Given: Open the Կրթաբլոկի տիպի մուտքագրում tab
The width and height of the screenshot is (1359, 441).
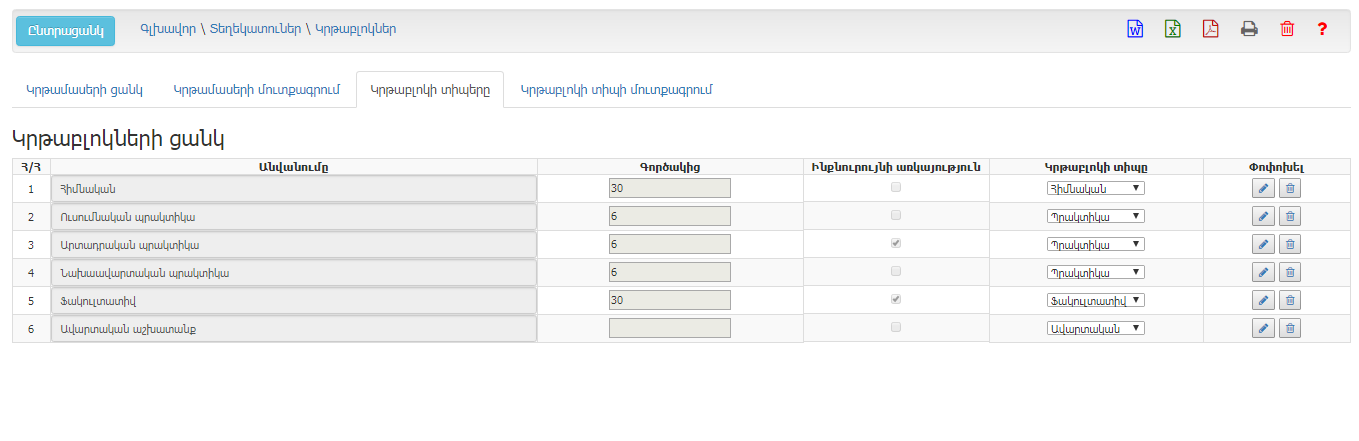Looking at the screenshot, I should (616, 90).
